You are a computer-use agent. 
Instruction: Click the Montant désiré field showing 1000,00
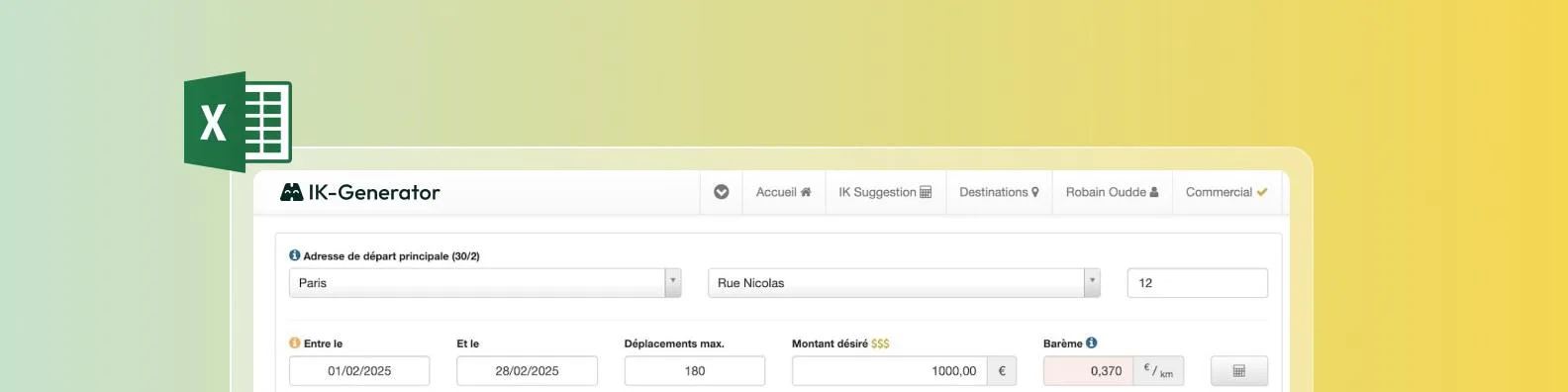pos(890,371)
